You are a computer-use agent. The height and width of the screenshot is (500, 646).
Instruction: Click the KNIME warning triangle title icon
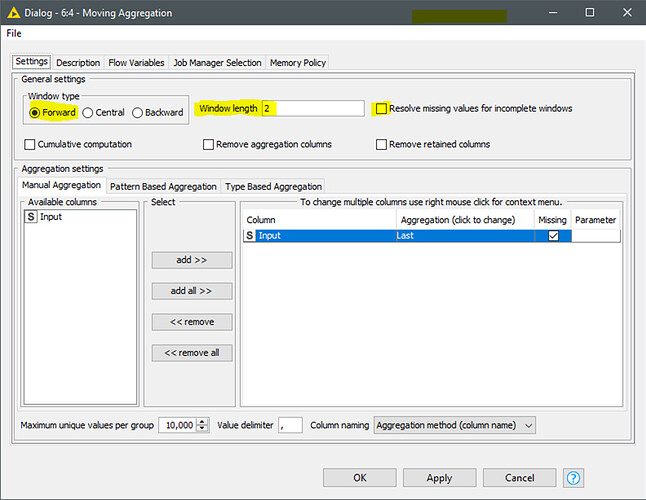(13, 13)
